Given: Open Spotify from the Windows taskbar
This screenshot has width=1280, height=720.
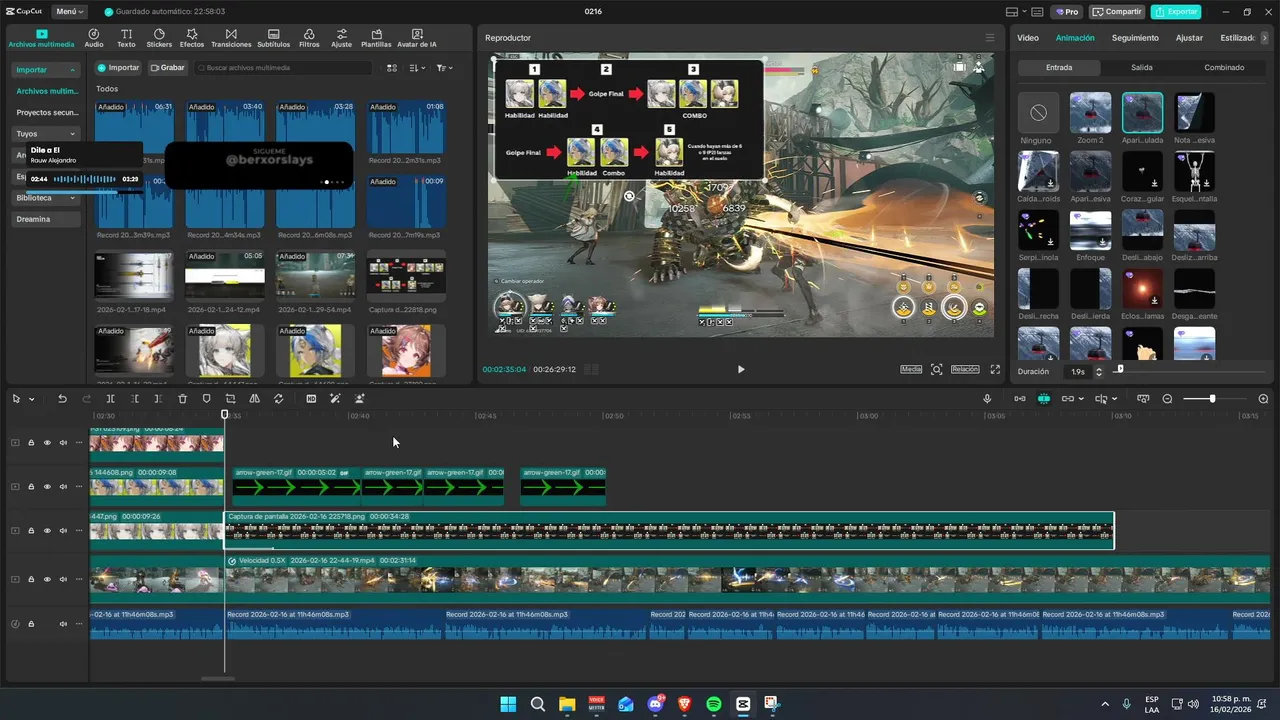Looking at the screenshot, I should pos(714,704).
